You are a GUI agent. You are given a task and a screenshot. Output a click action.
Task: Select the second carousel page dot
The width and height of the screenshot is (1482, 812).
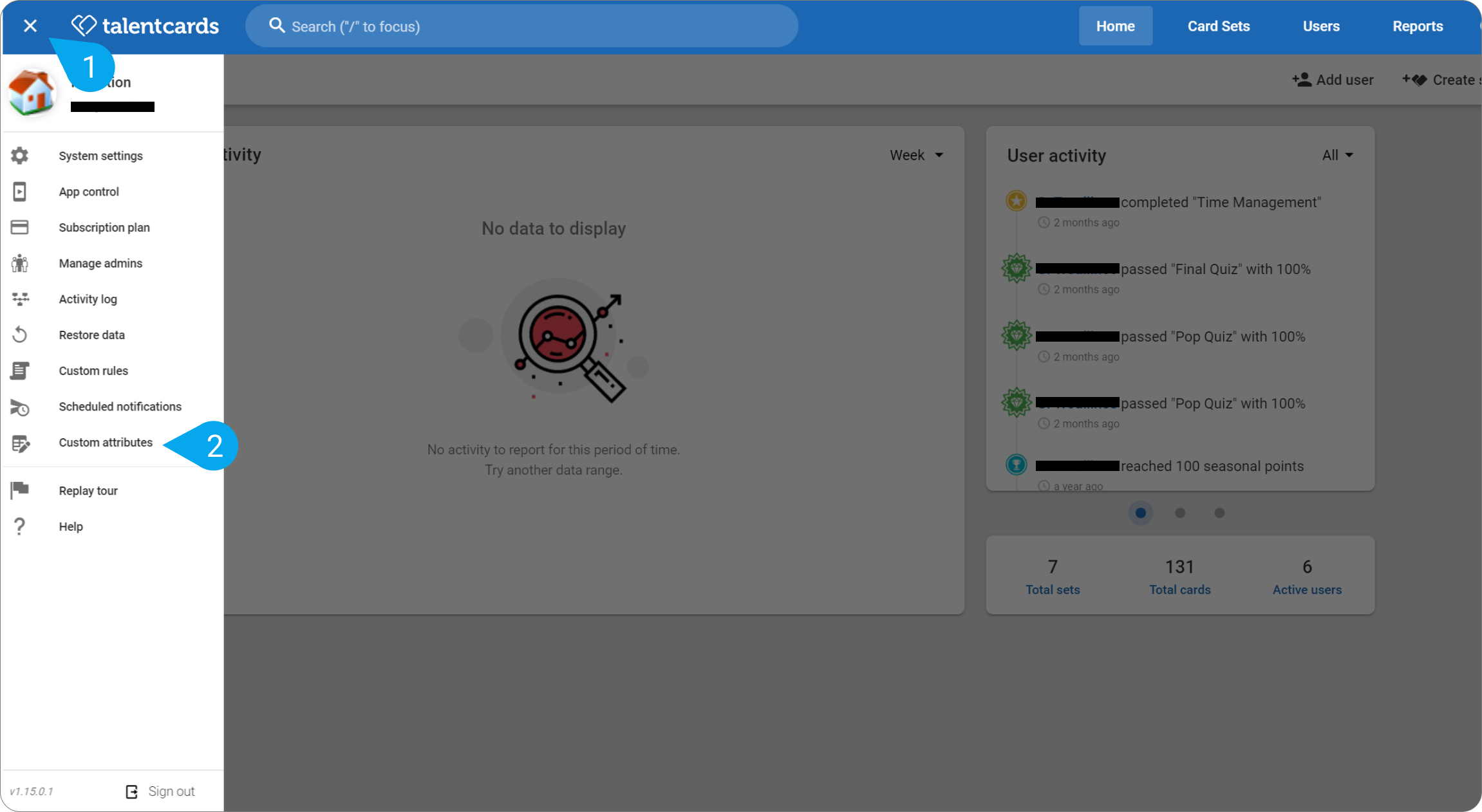click(1180, 513)
